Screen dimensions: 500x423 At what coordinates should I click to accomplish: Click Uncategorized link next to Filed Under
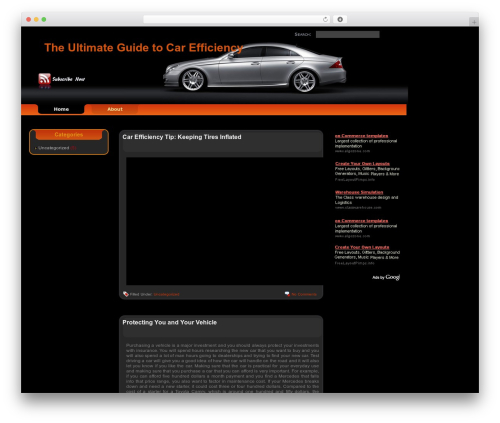[166, 294]
